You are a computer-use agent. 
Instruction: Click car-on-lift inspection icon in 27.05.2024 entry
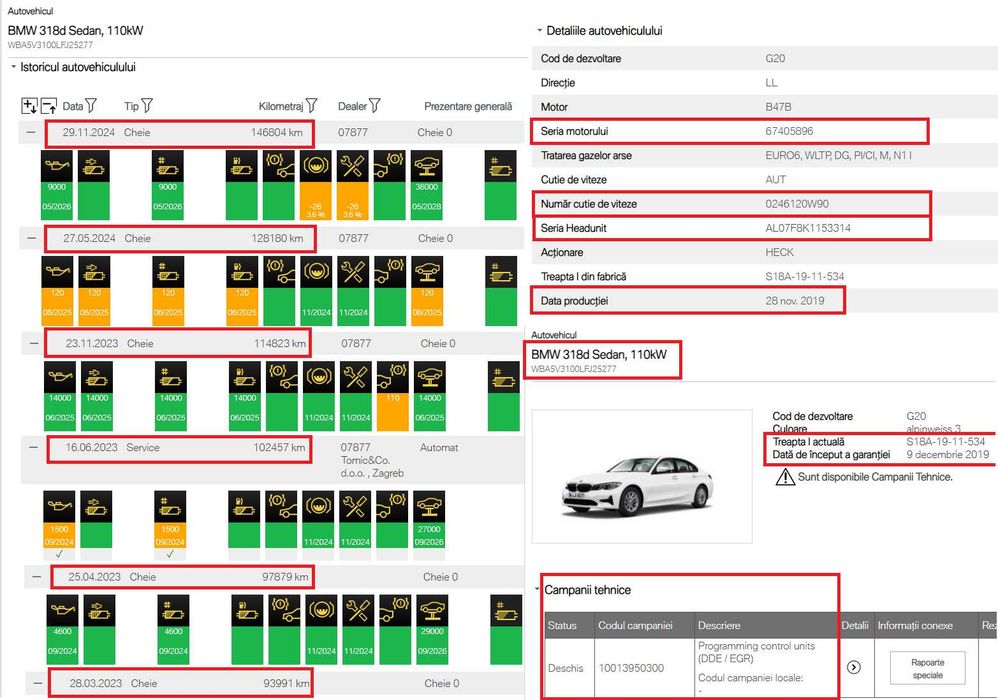(427, 272)
